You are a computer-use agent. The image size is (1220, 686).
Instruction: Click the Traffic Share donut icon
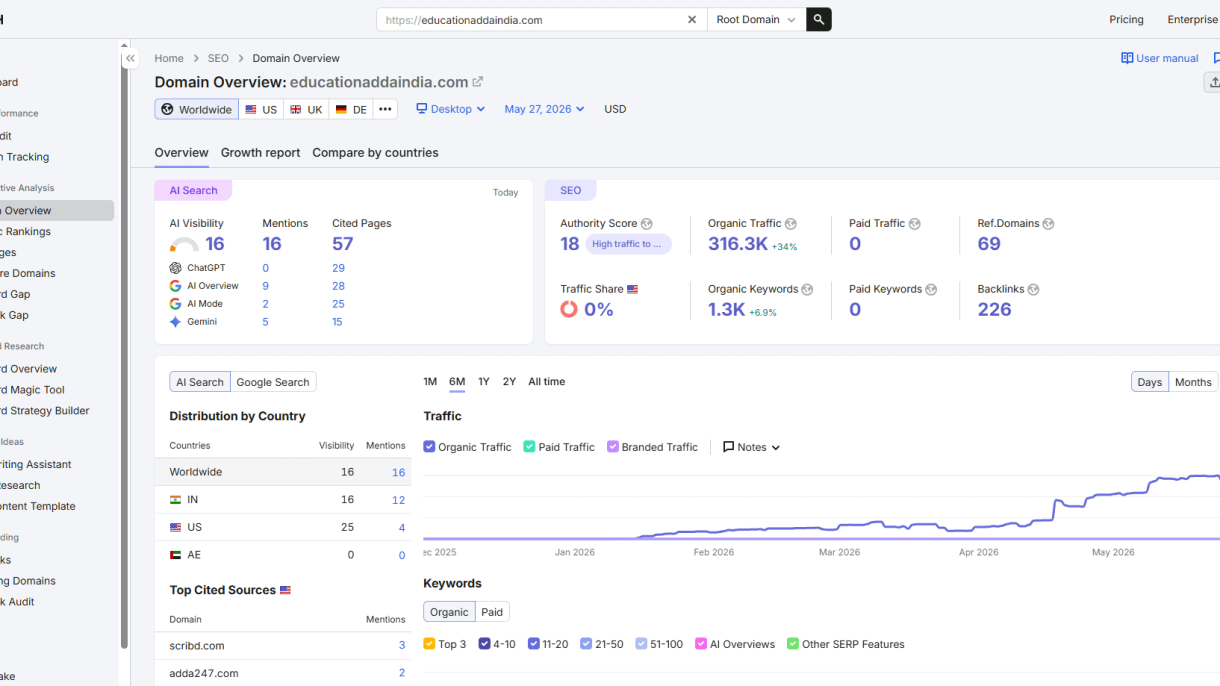(x=569, y=309)
